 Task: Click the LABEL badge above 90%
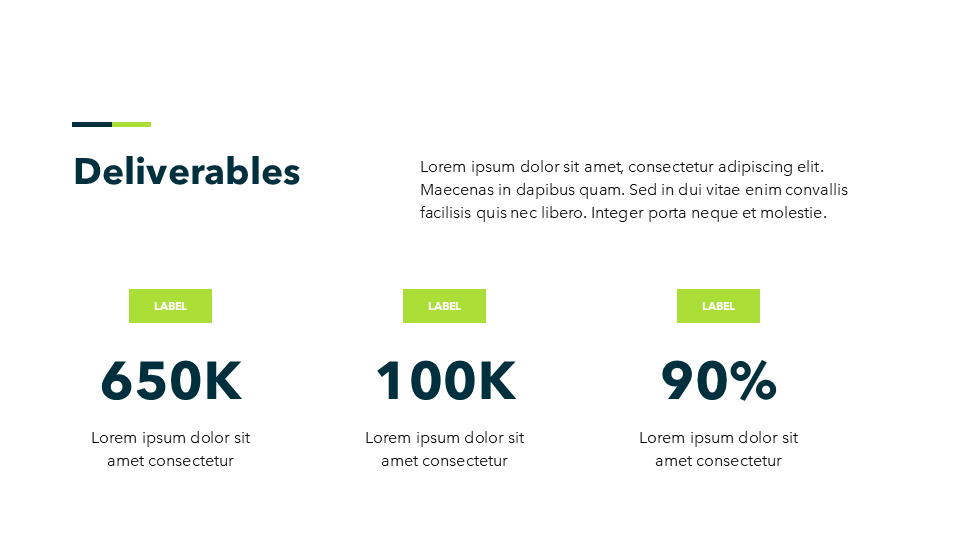(x=718, y=306)
